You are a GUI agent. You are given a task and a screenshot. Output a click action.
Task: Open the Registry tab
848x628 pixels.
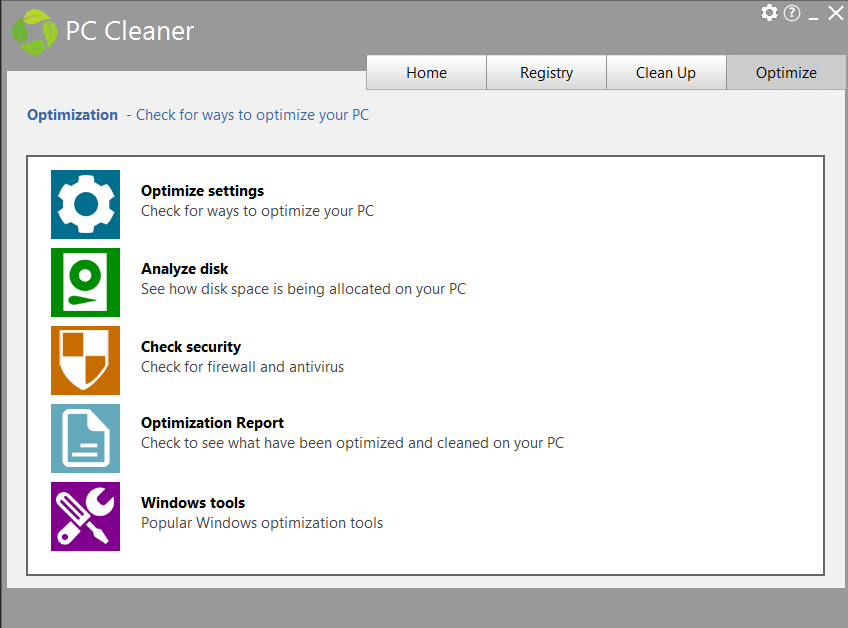point(546,72)
